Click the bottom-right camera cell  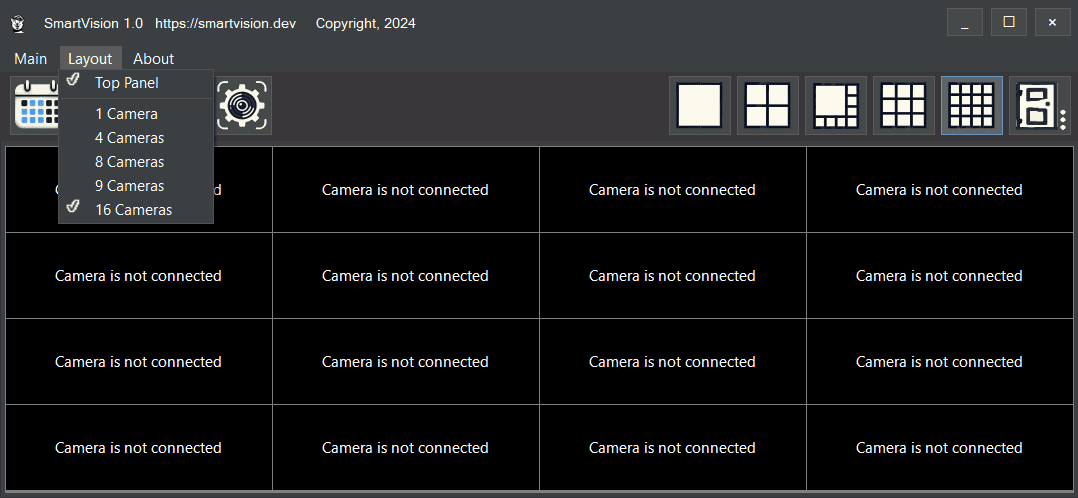(939, 447)
